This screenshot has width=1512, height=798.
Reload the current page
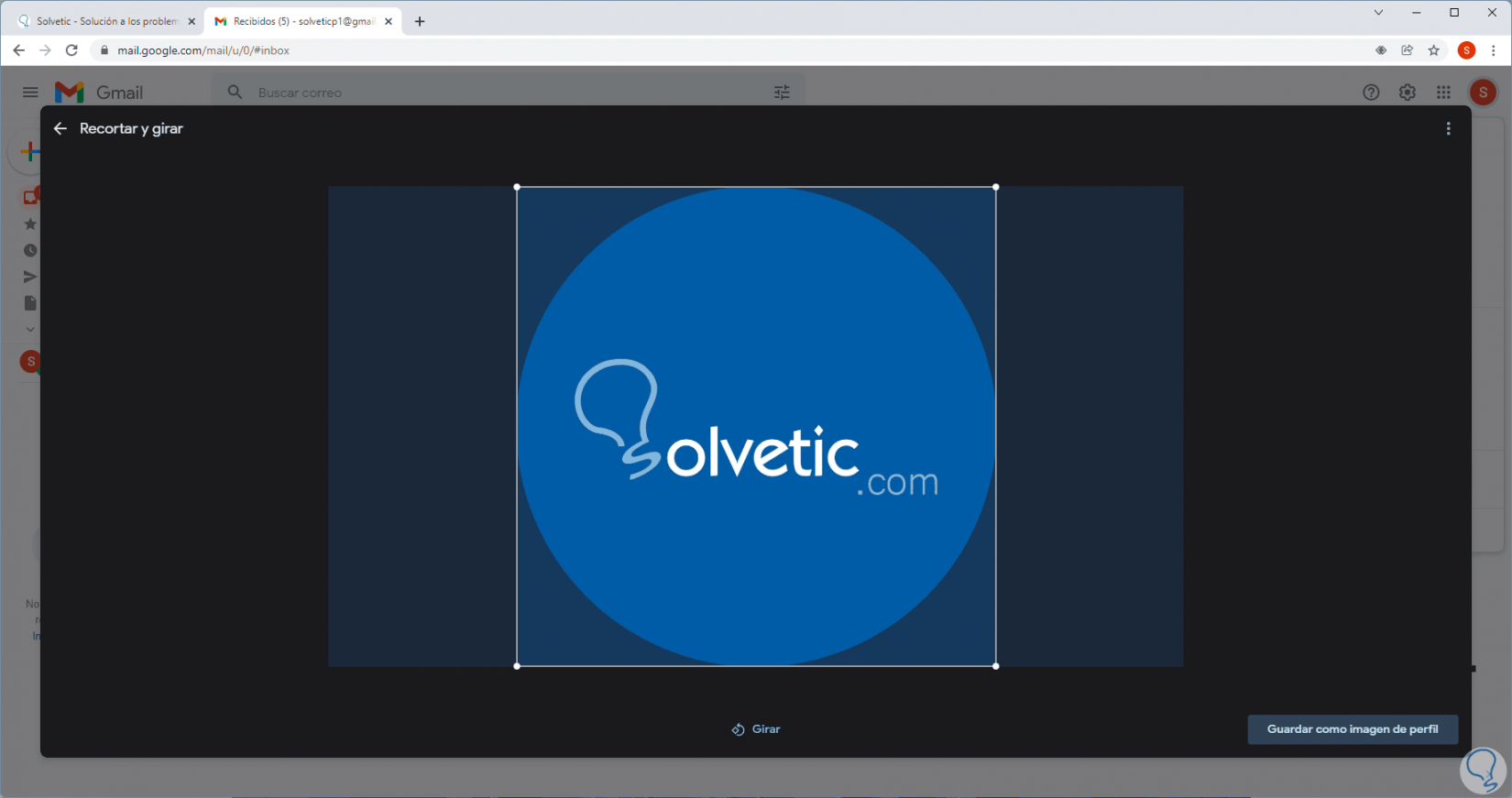click(71, 50)
